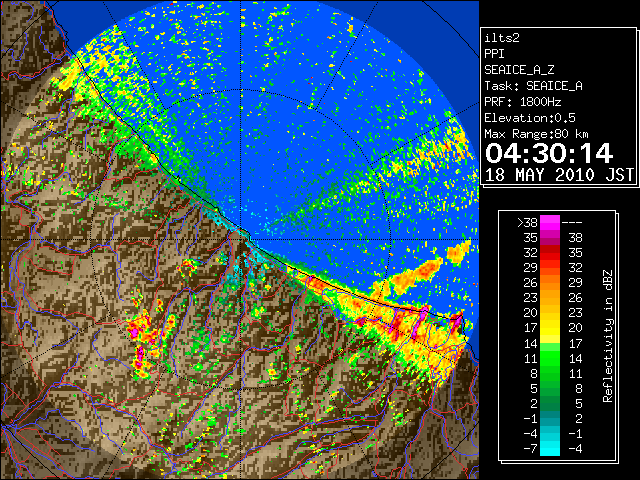Click the 'SEAICE_A_Z' product name
Viewport: 640px width, 480px height.
(519, 70)
